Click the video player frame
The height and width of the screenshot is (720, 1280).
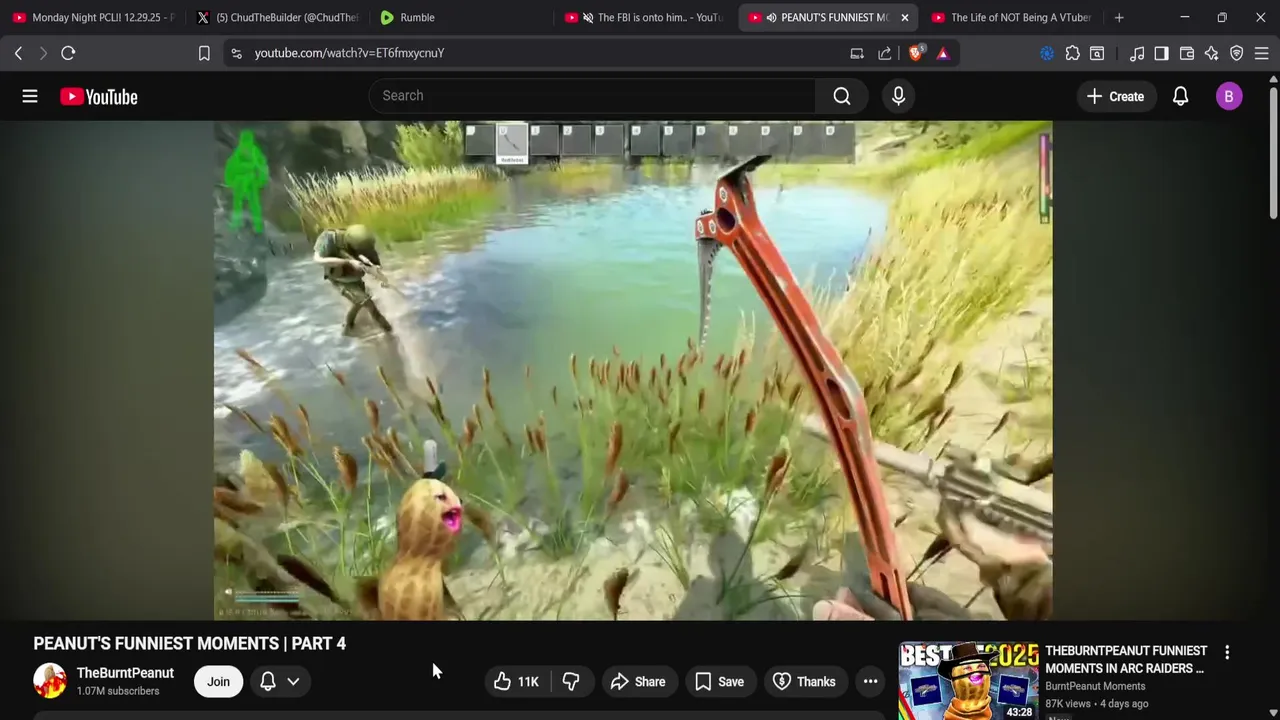point(633,370)
